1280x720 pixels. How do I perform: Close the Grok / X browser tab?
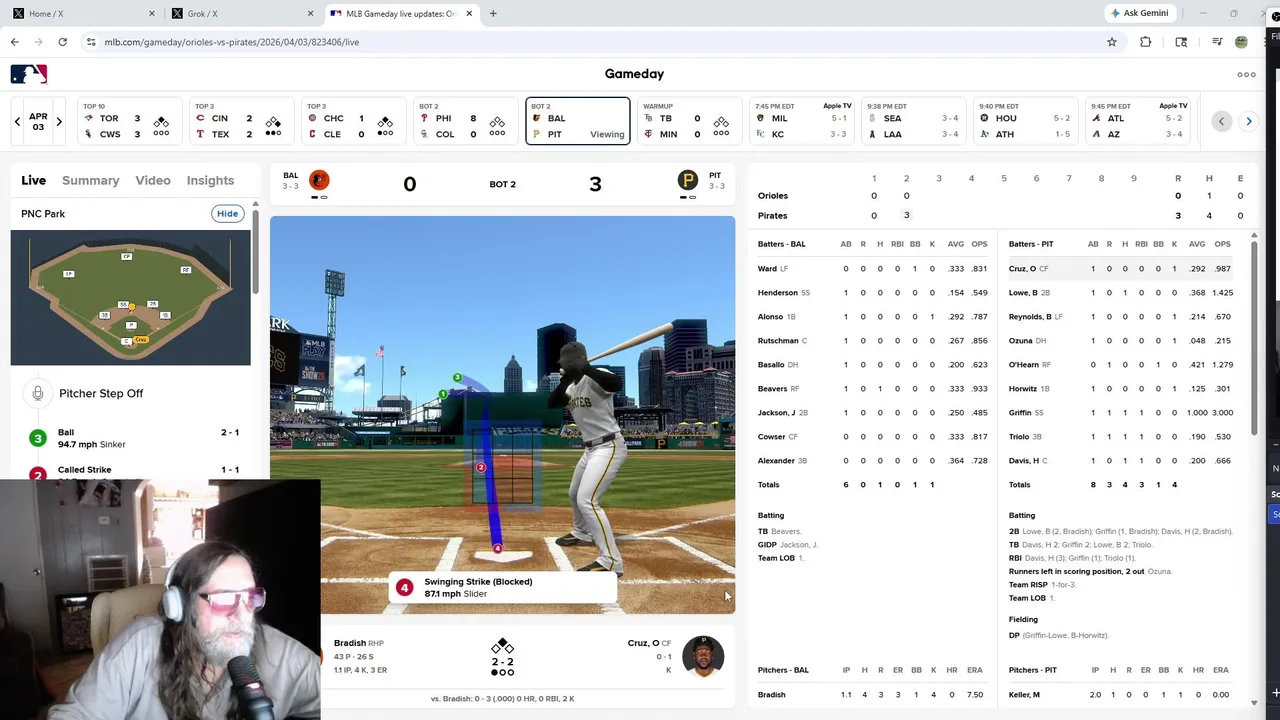(311, 14)
